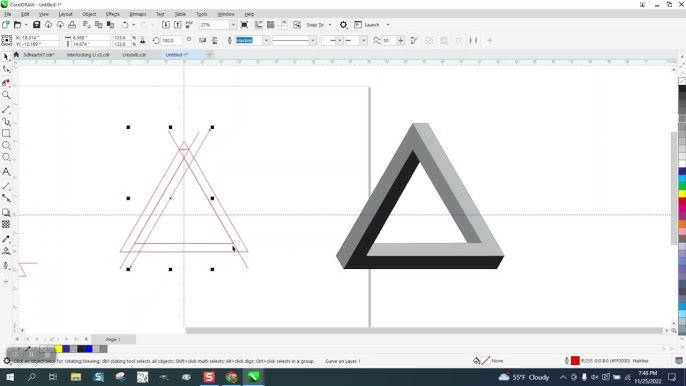686x386 pixels.
Task: Toggle the lock ratio padlock
Action: tap(142, 41)
